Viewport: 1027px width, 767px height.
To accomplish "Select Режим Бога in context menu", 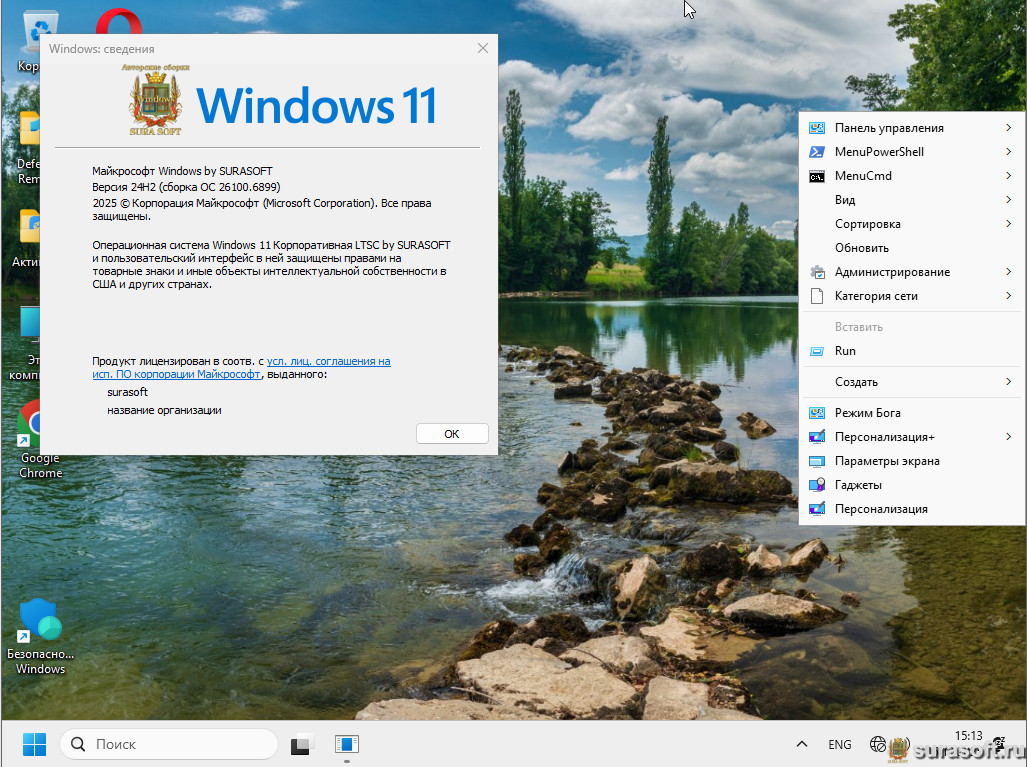I will (867, 413).
